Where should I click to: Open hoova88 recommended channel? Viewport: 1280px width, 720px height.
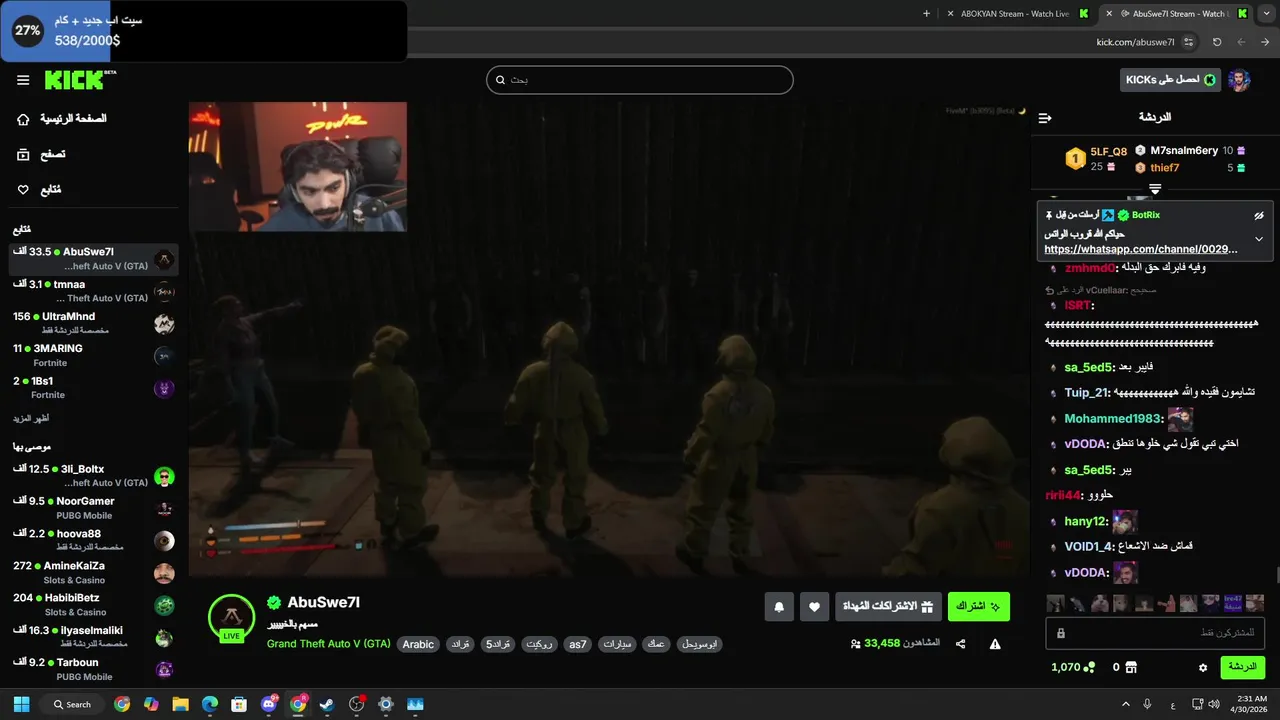click(x=94, y=540)
